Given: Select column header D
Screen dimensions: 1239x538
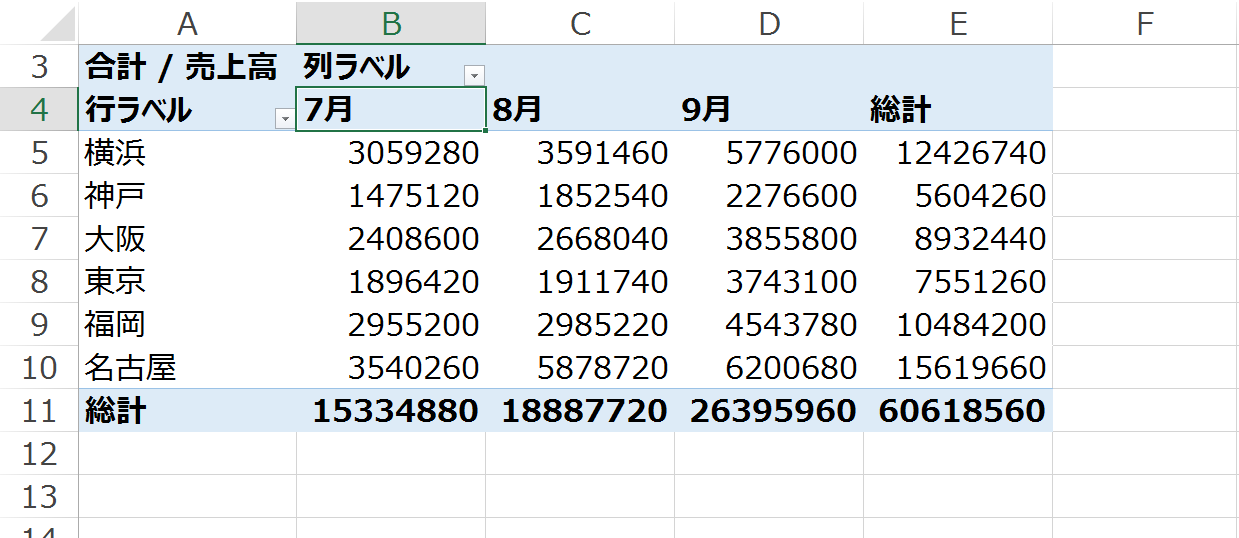Looking at the screenshot, I should [x=769, y=24].
